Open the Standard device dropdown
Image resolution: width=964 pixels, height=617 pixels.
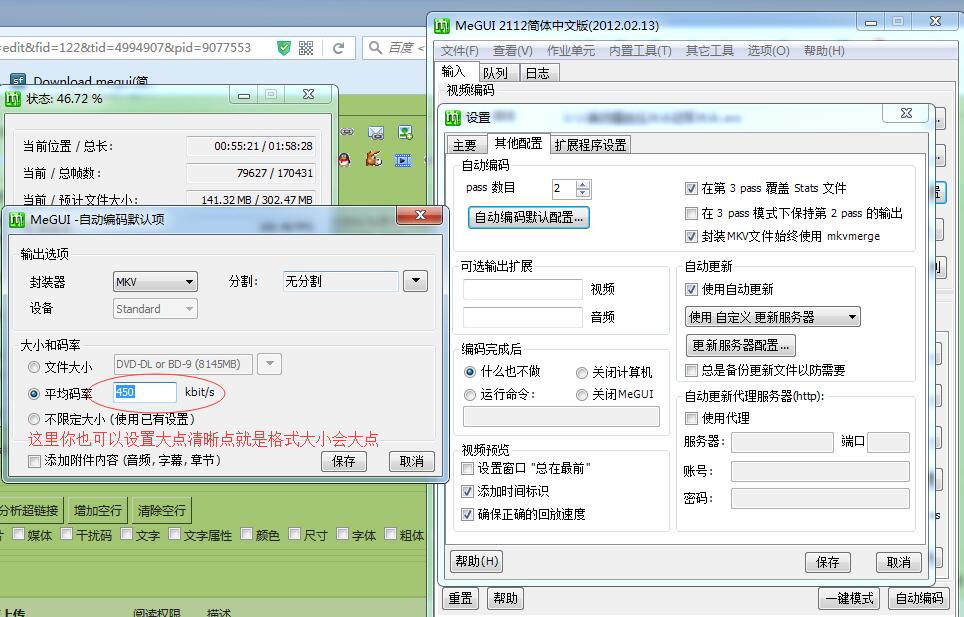click(x=155, y=309)
